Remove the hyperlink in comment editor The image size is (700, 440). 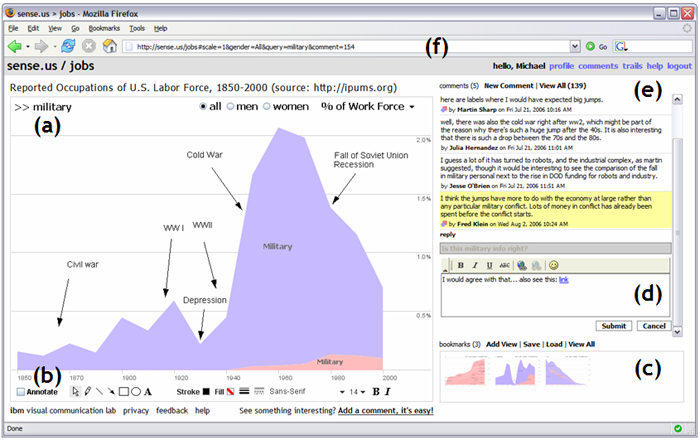[537, 266]
